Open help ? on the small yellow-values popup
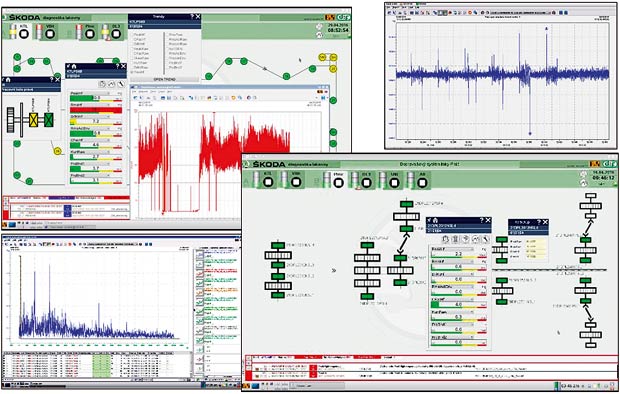Screen dimensions: 620x394 pos(539,222)
